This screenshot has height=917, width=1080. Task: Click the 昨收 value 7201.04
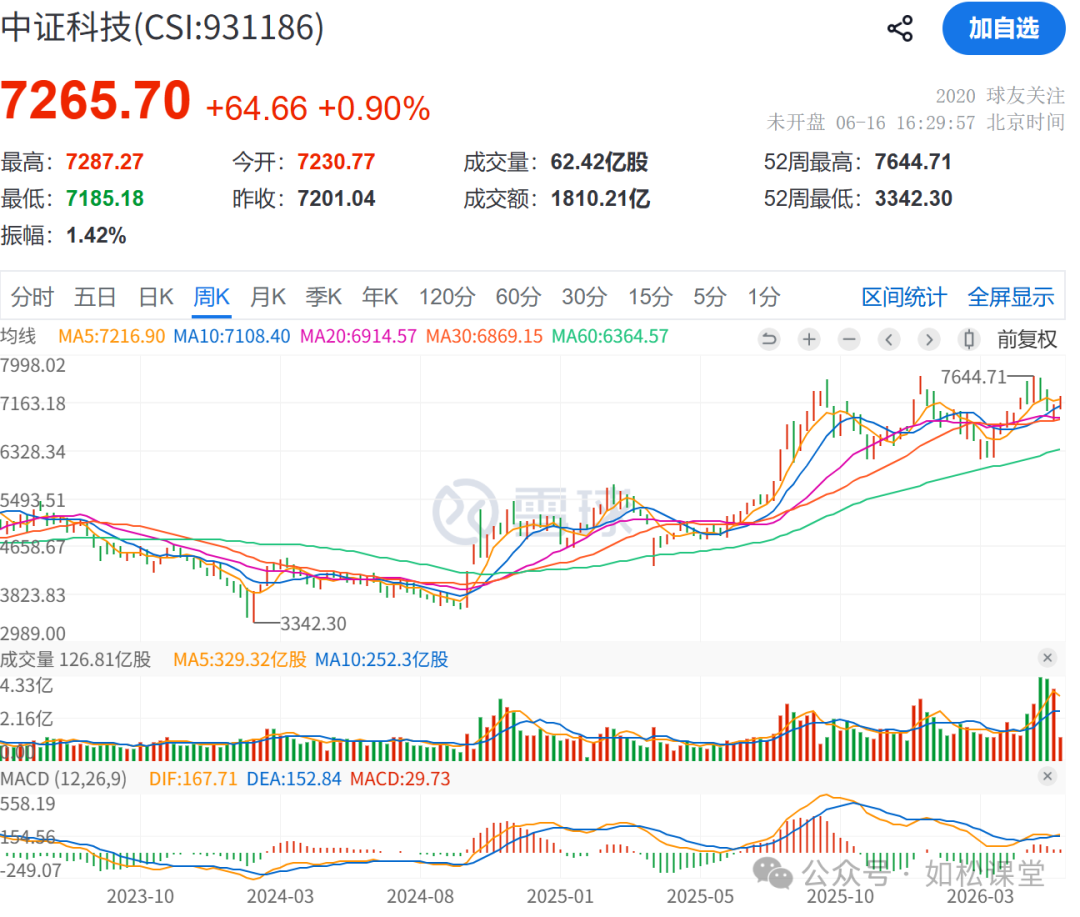[336, 198]
